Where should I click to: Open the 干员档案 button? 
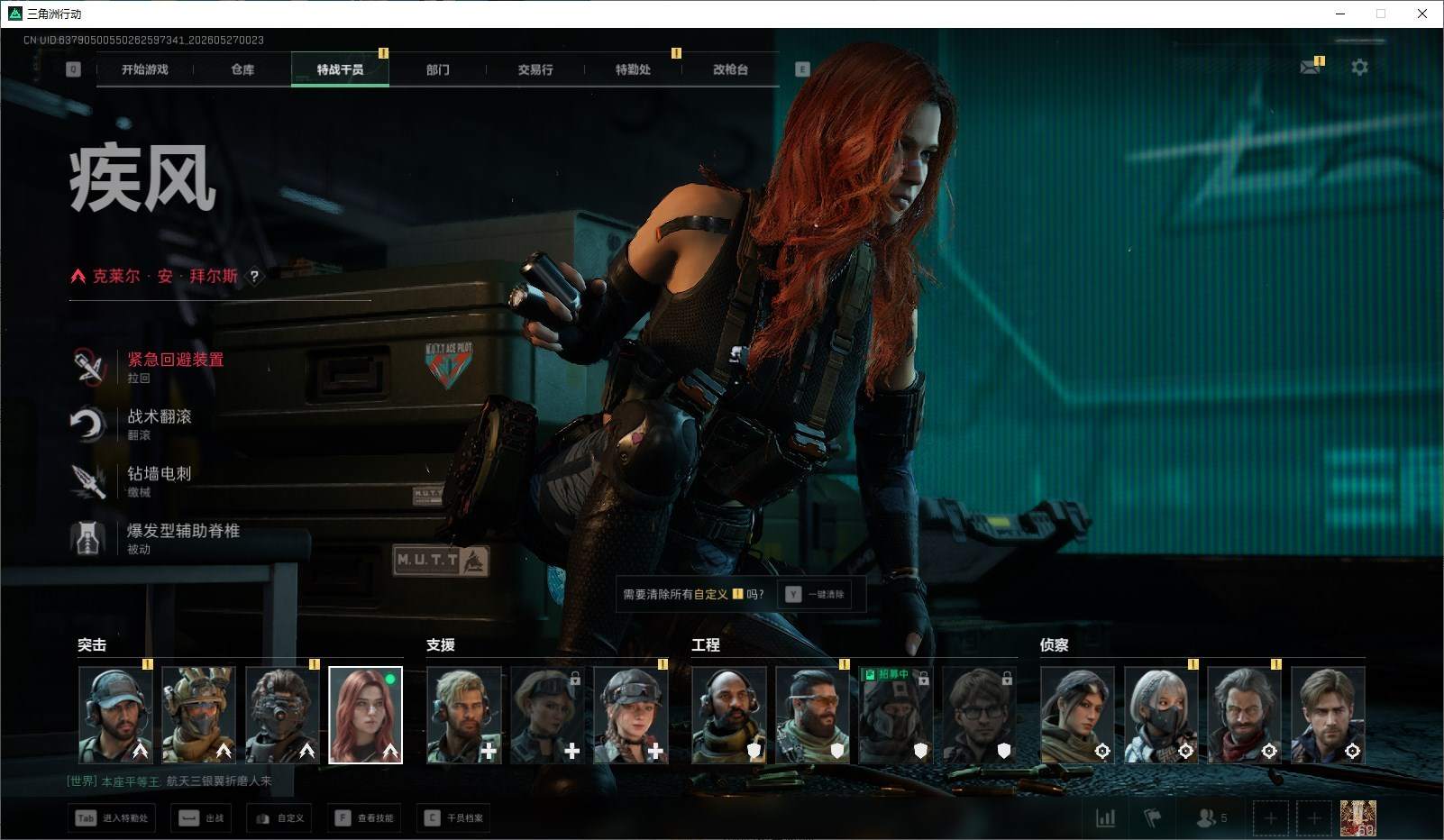(x=453, y=817)
